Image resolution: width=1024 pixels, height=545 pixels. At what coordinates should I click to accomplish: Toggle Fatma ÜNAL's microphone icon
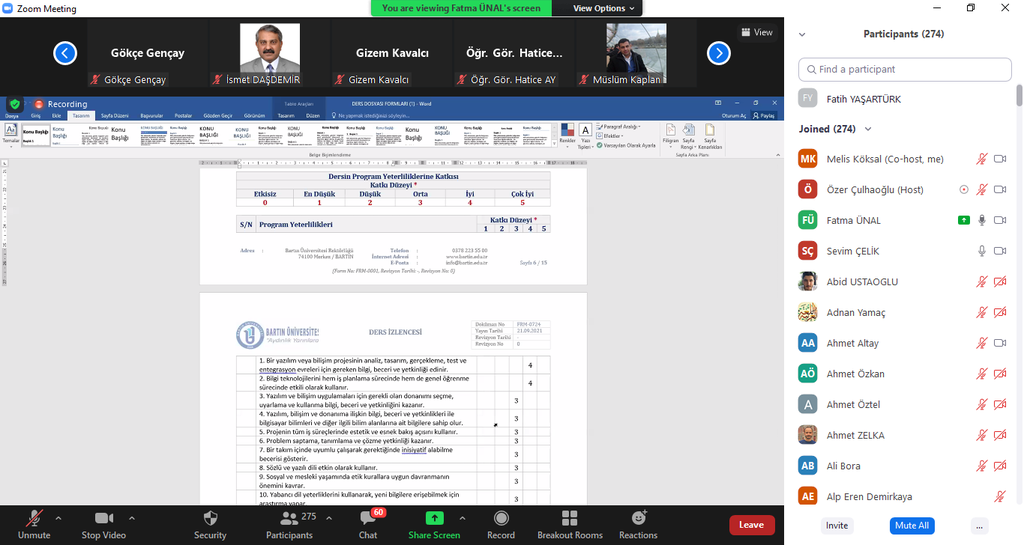coord(982,220)
